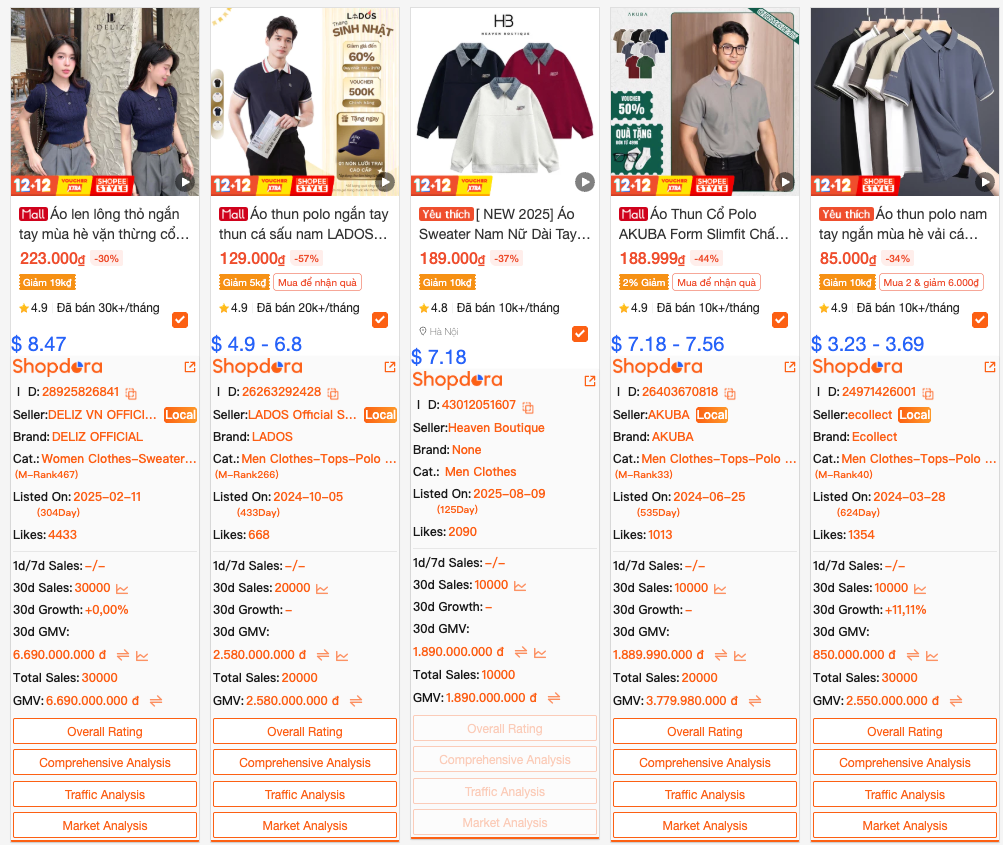1003x845 pixels.
Task: Convert currency of AKUBA 30d GMV
Action: 721,656
